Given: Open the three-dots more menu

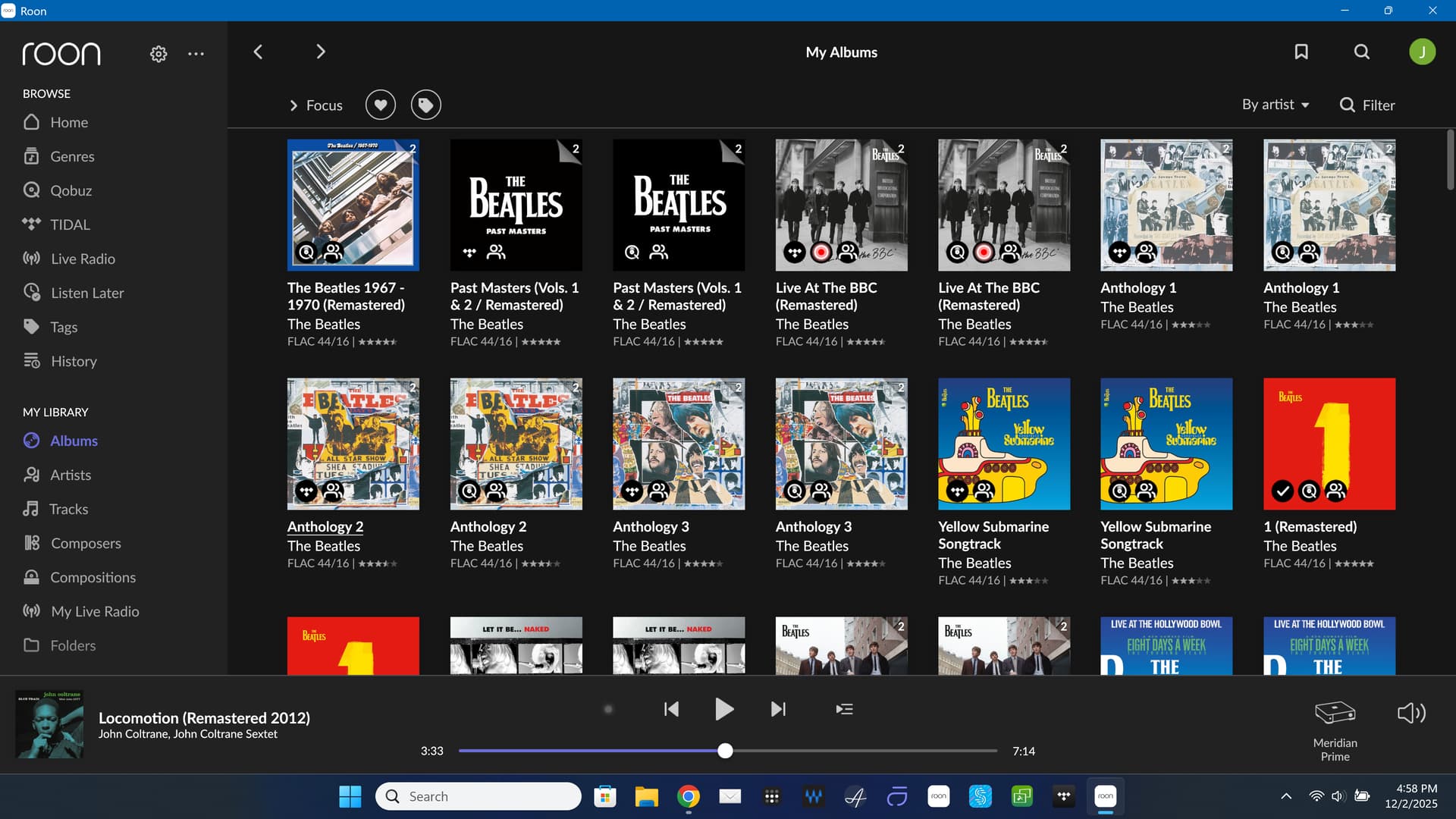Looking at the screenshot, I should pyautogui.click(x=196, y=54).
